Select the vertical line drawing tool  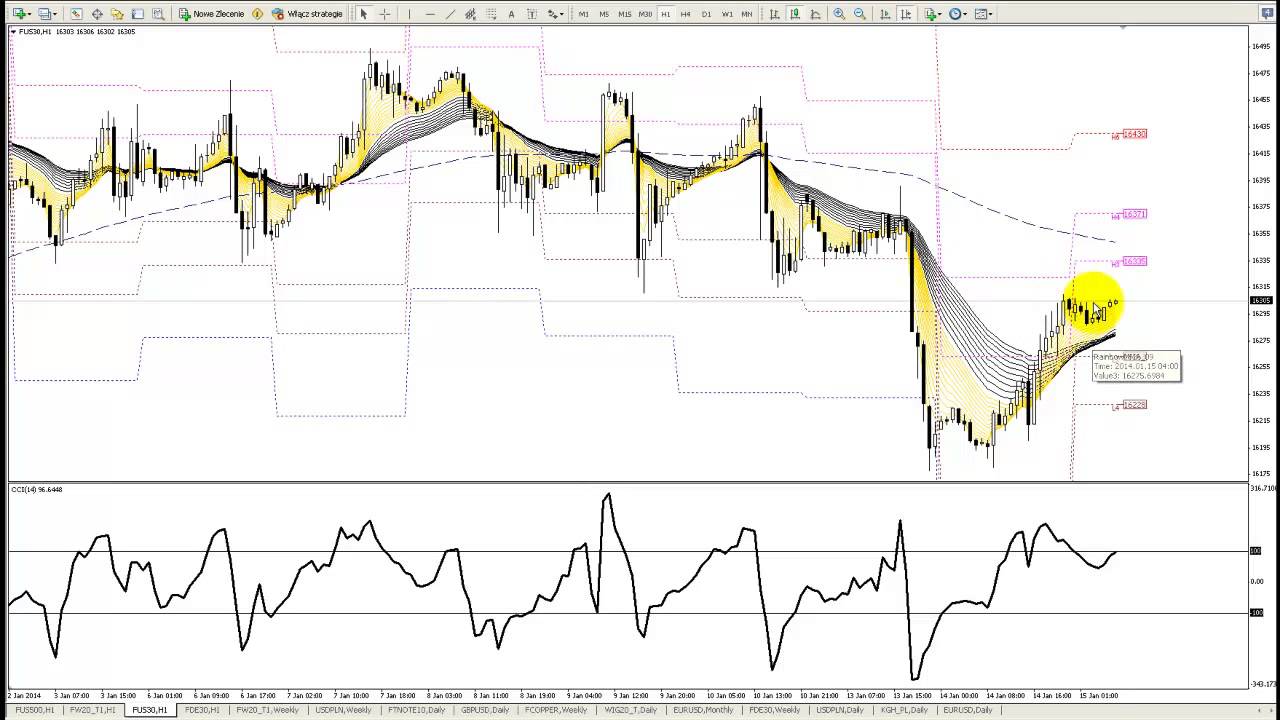click(409, 14)
